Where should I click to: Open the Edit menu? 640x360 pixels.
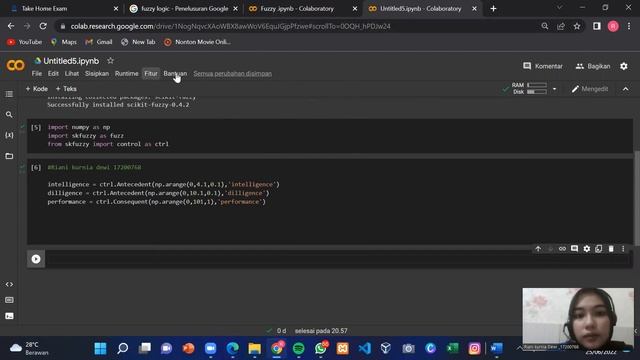click(53, 73)
